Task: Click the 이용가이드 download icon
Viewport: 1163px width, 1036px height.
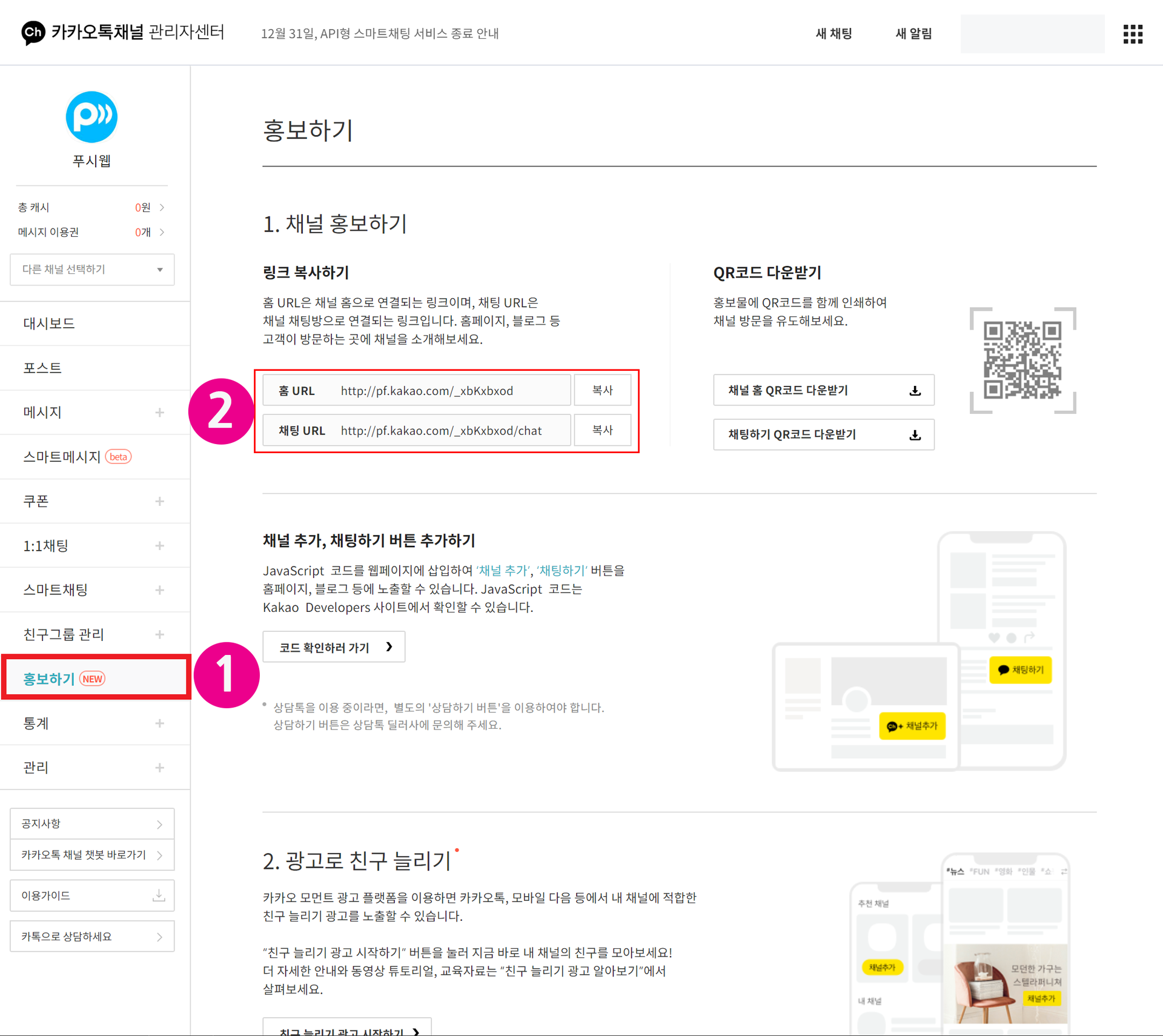Action: coord(159,895)
